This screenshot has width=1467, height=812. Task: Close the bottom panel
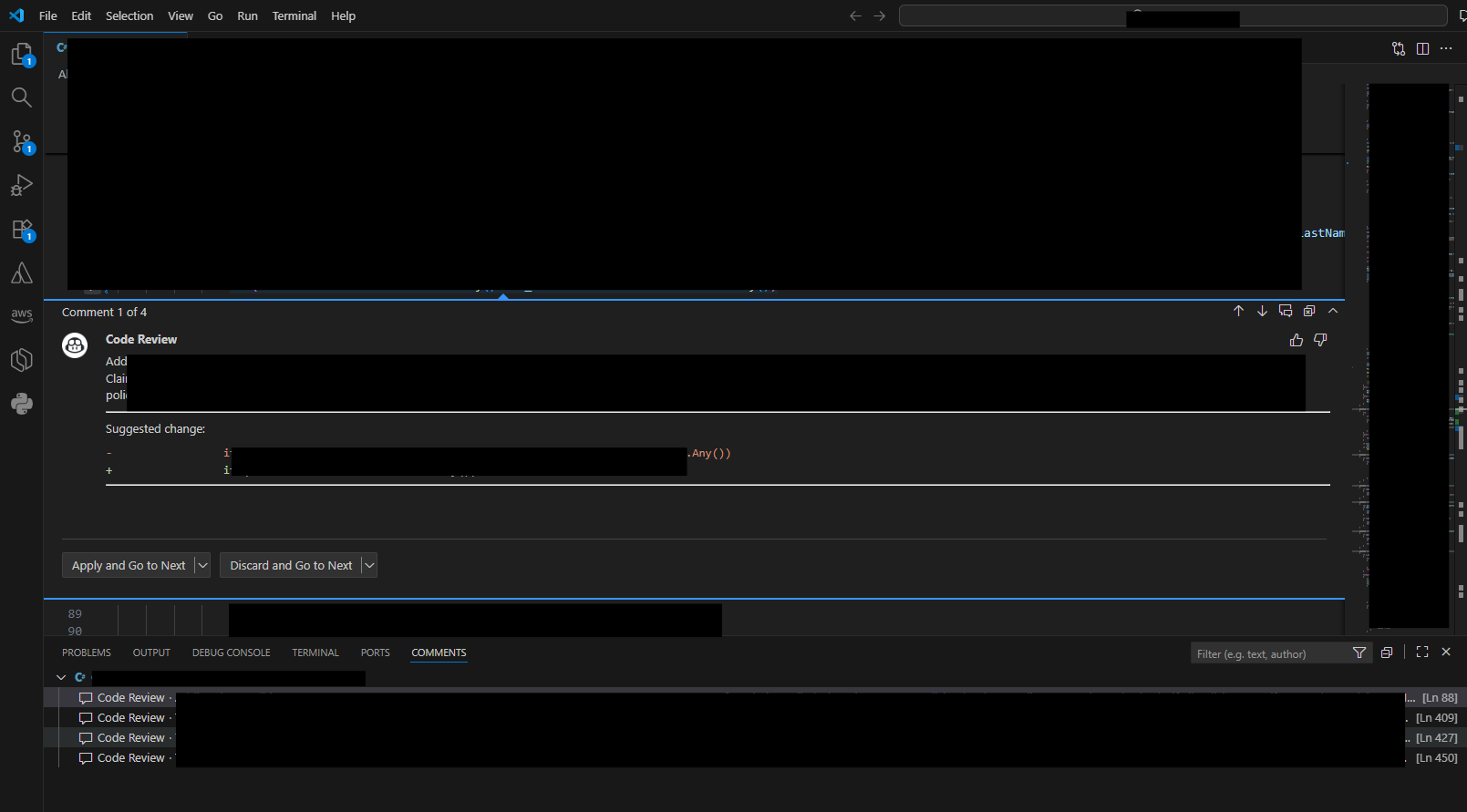(1446, 653)
